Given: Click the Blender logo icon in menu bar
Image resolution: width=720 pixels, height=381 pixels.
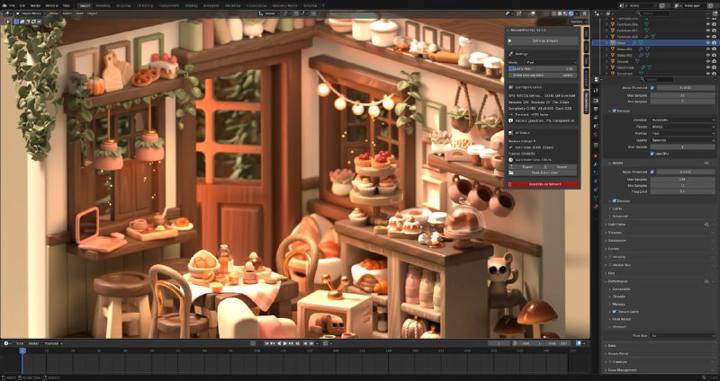Looking at the screenshot, I should tap(4, 6).
